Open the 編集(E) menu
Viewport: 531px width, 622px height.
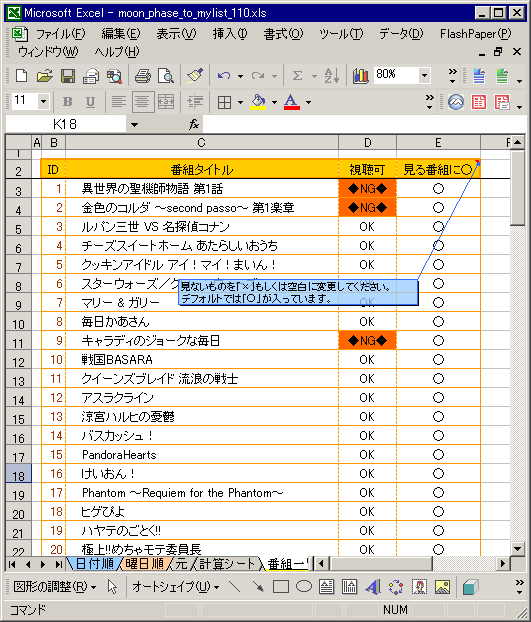tap(121, 34)
